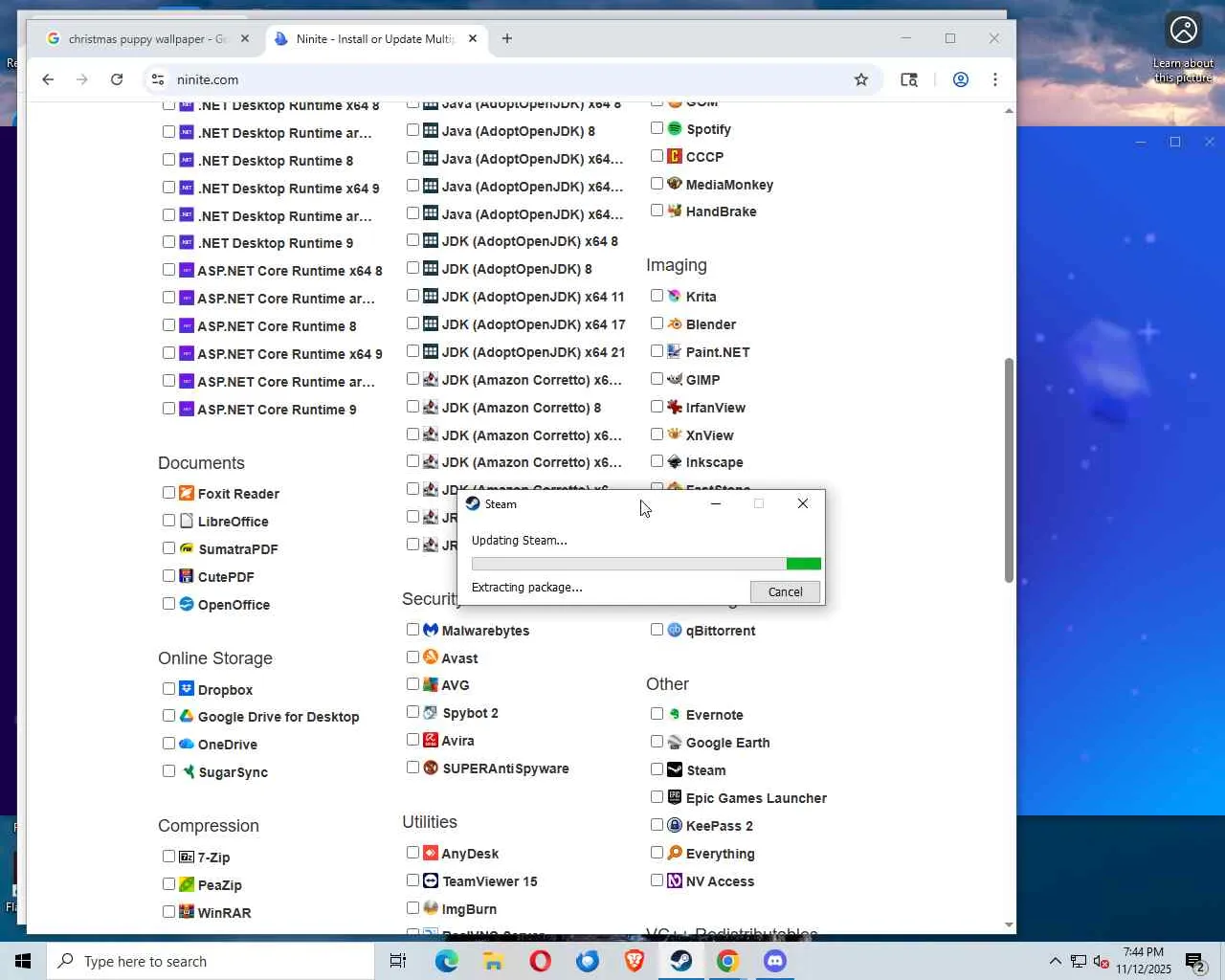
Task: Bookmark this page with the star icon
Action: (x=861, y=79)
